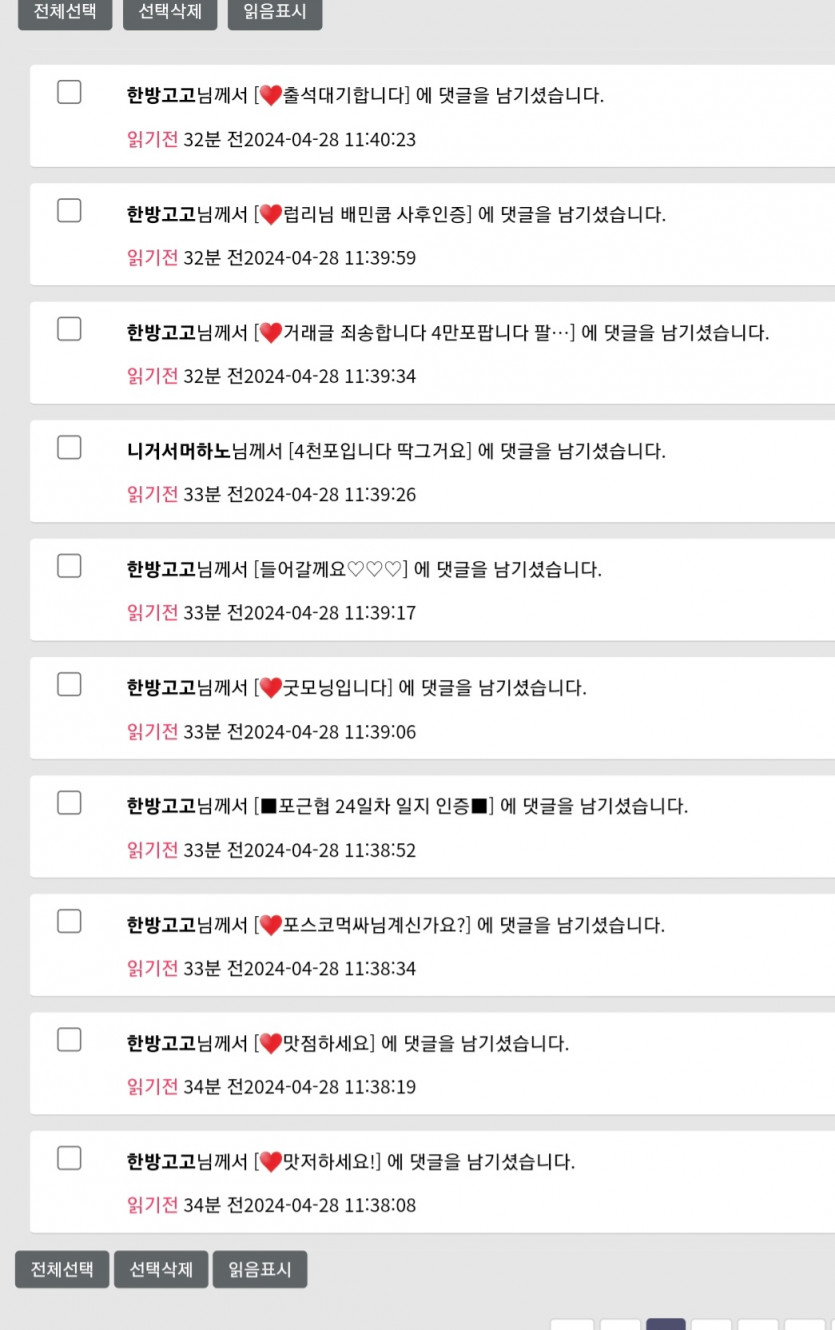Check the box beside 맛점하세요 notification
The height and width of the screenshot is (1330, 835).
click(69, 1039)
